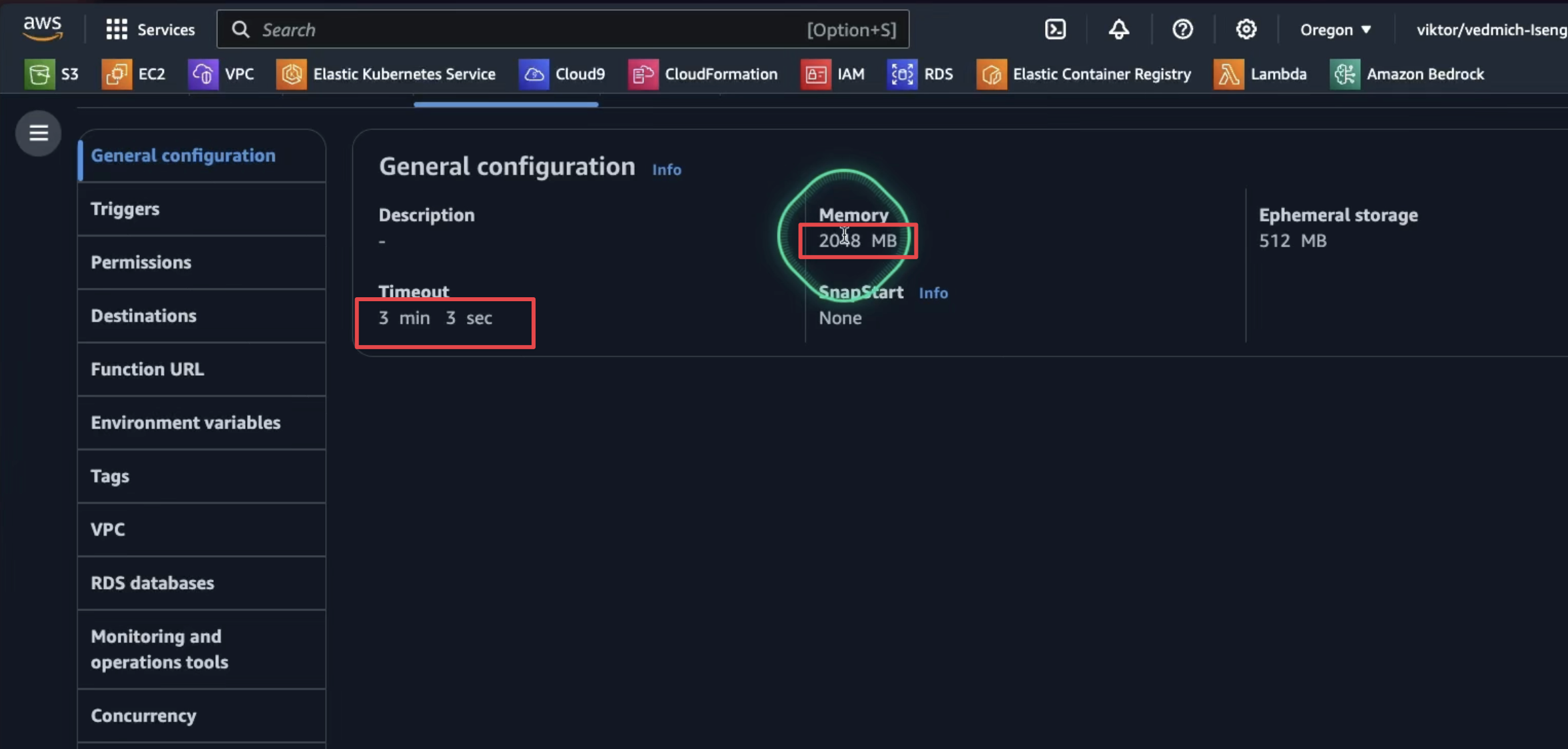Open the Amazon Bedrock shortcut icon
Image resolution: width=1568 pixels, height=749 pixels.
[x=1344, y=74]
